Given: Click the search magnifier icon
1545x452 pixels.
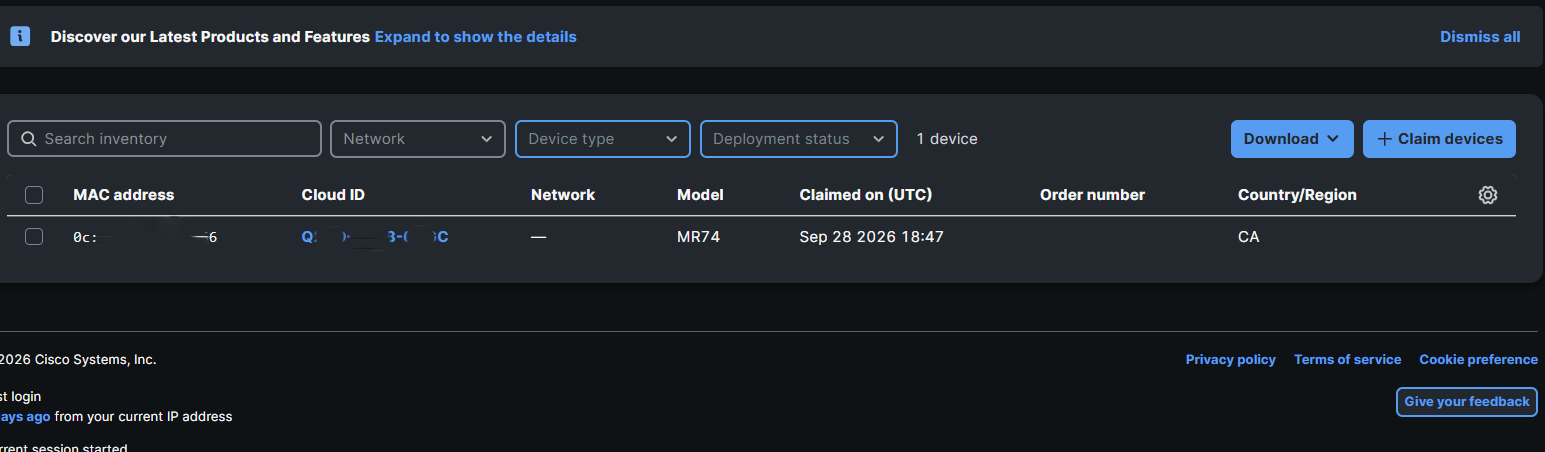Looking at the screenshot, I should pyautogui.click(x=28, y=139).
